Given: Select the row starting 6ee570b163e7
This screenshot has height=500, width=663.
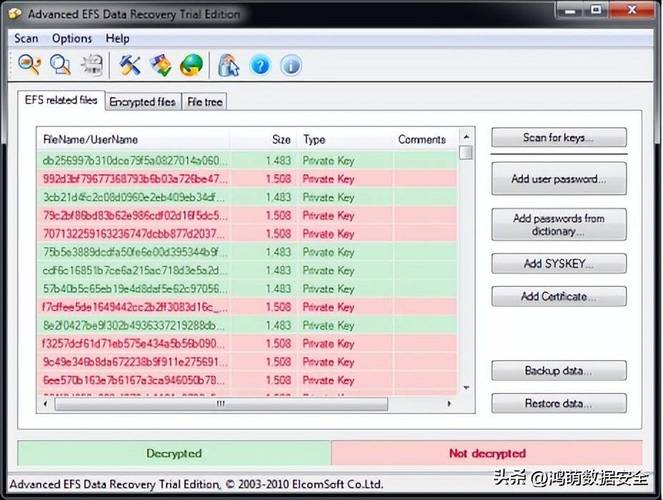Looking at the screenshot, I should pyautogui.click(x=247, y=380).
